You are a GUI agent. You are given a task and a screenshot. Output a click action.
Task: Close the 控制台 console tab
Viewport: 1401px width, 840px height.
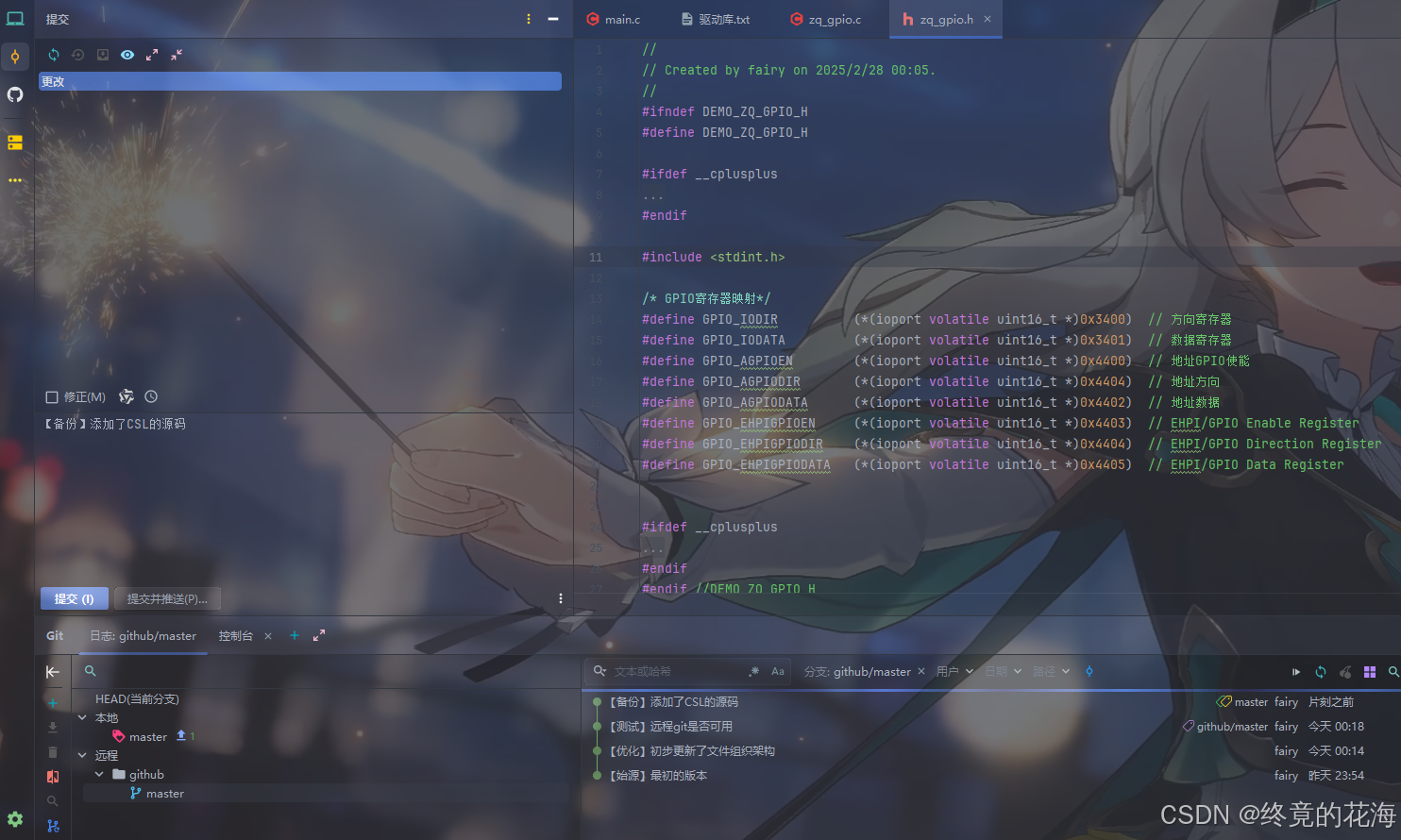pos(268,636)
